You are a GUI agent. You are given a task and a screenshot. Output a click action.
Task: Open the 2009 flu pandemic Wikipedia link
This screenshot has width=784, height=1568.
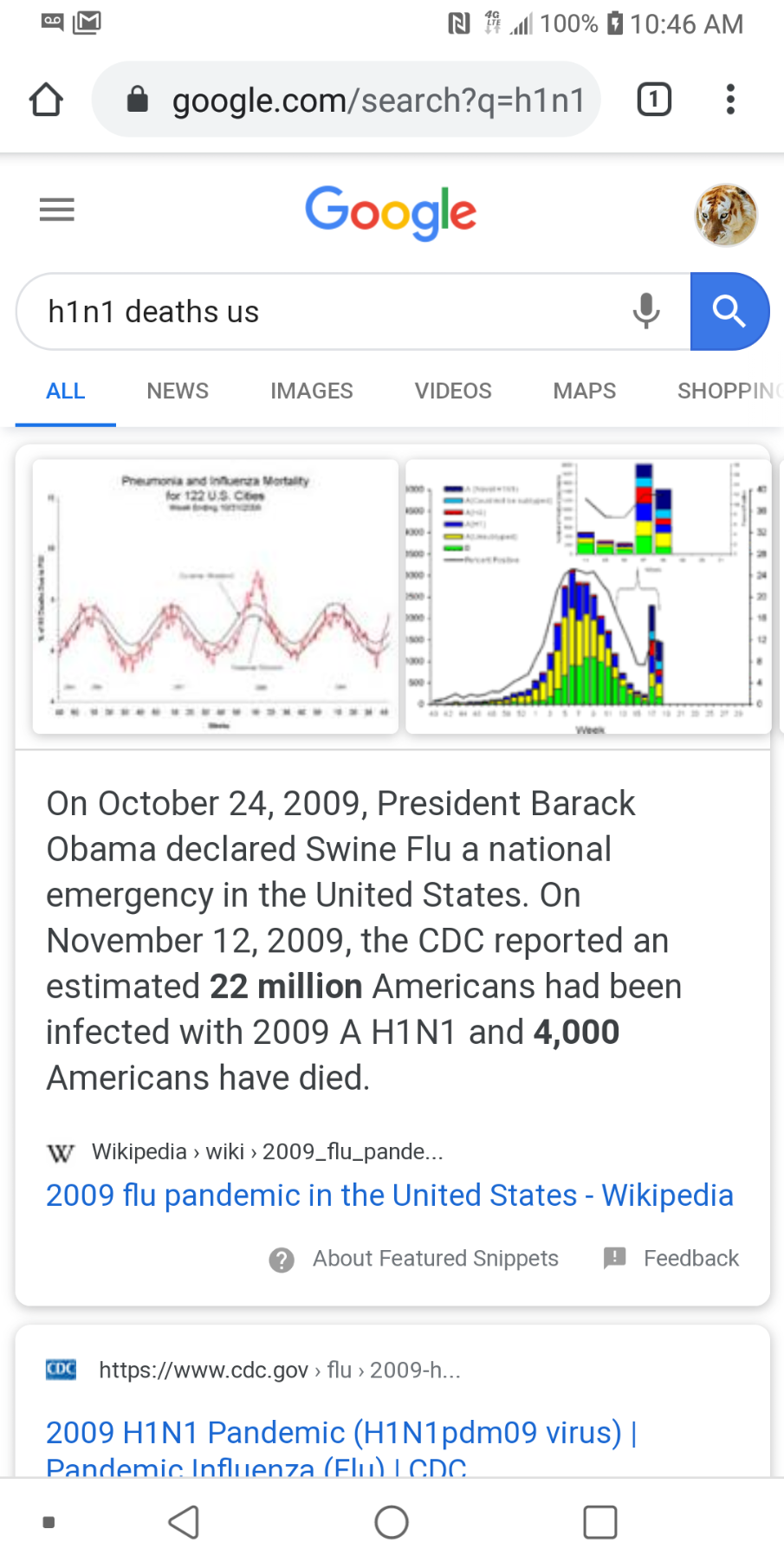[389, 1195]
